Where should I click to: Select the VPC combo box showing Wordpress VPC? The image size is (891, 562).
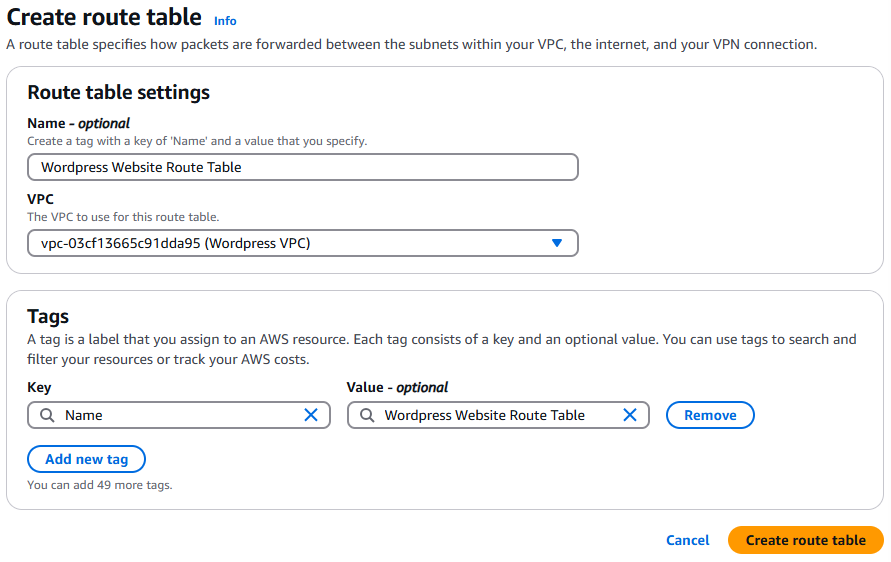(303, 243)
